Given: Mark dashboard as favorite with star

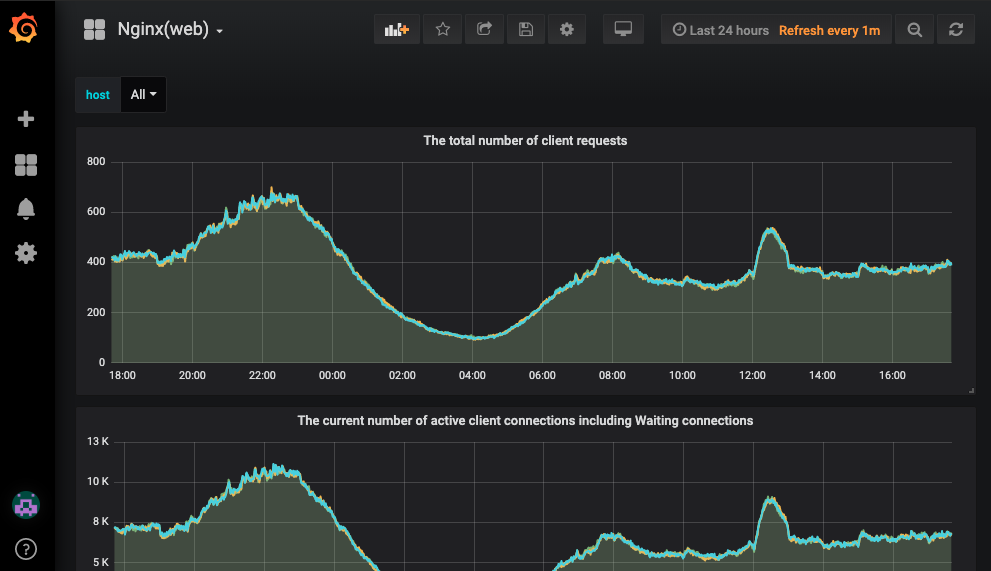Looking at the screenshot, I should pyautogui.click(x=442, y=30).
